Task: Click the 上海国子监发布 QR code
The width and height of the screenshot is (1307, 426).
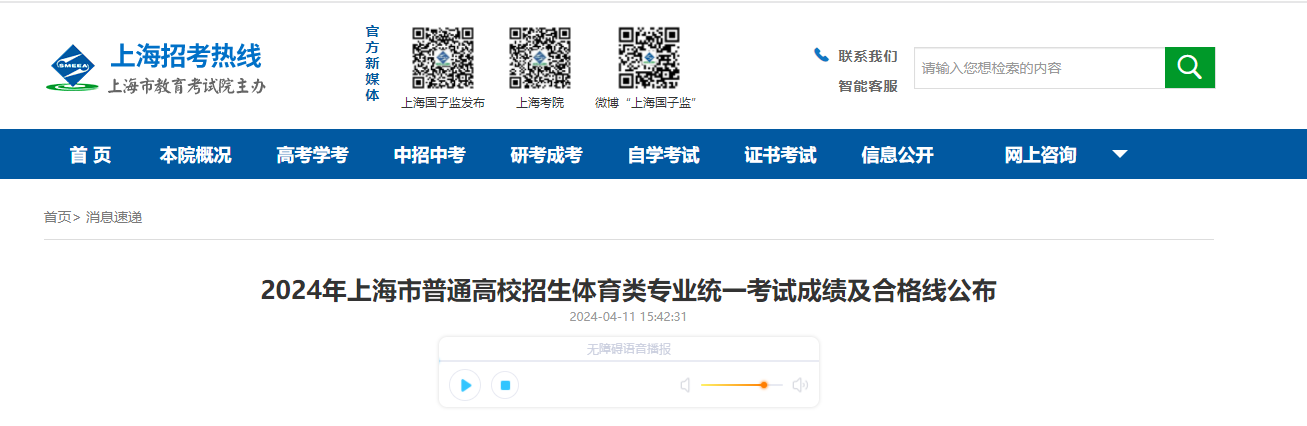Action: point(443,58)
